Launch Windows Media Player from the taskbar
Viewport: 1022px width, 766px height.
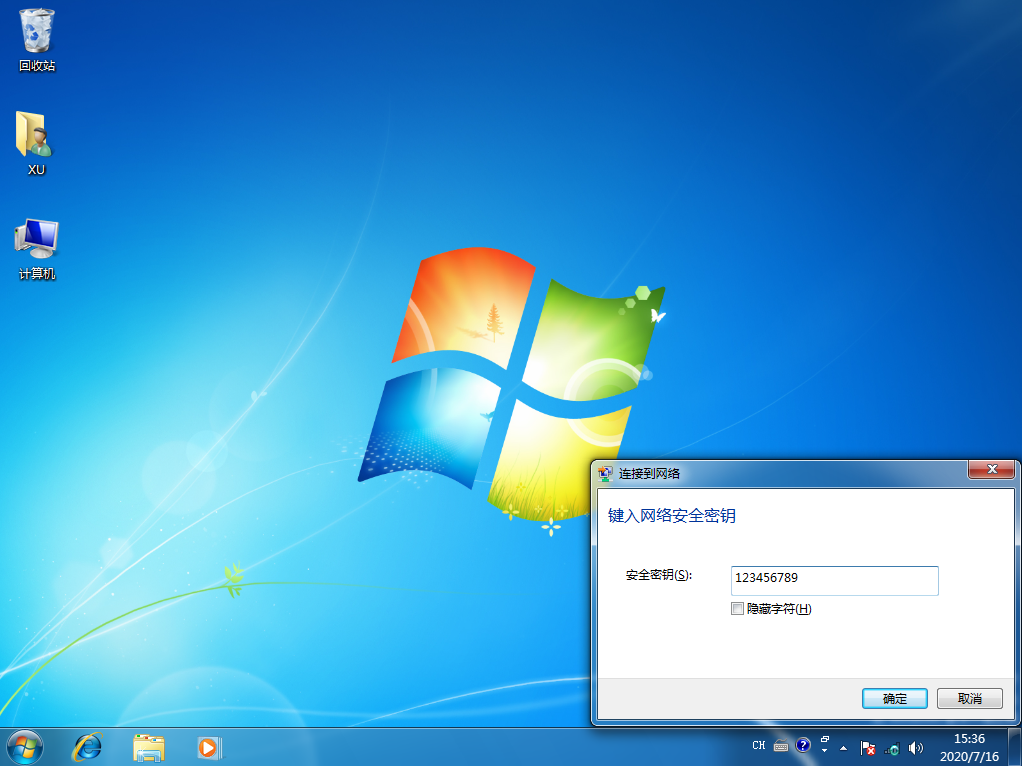(x=209, y=747)
